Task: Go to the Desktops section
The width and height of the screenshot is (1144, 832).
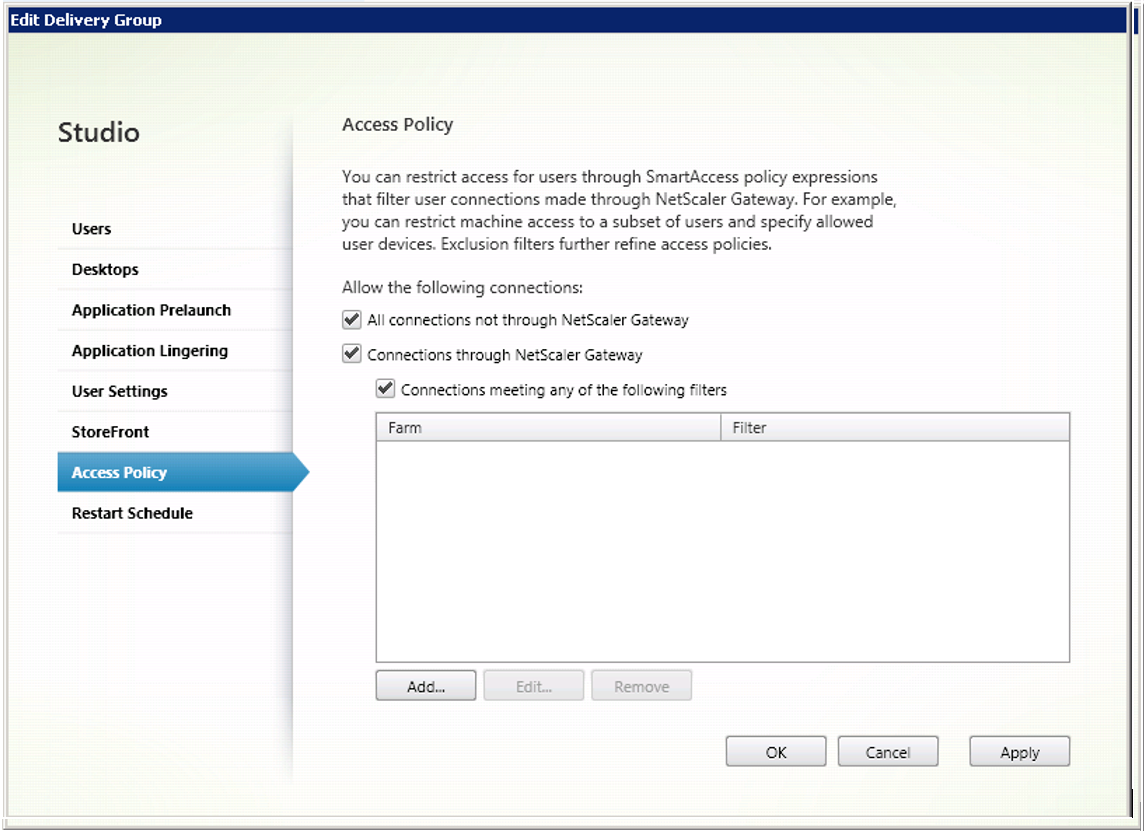Action: click(175, 270)
